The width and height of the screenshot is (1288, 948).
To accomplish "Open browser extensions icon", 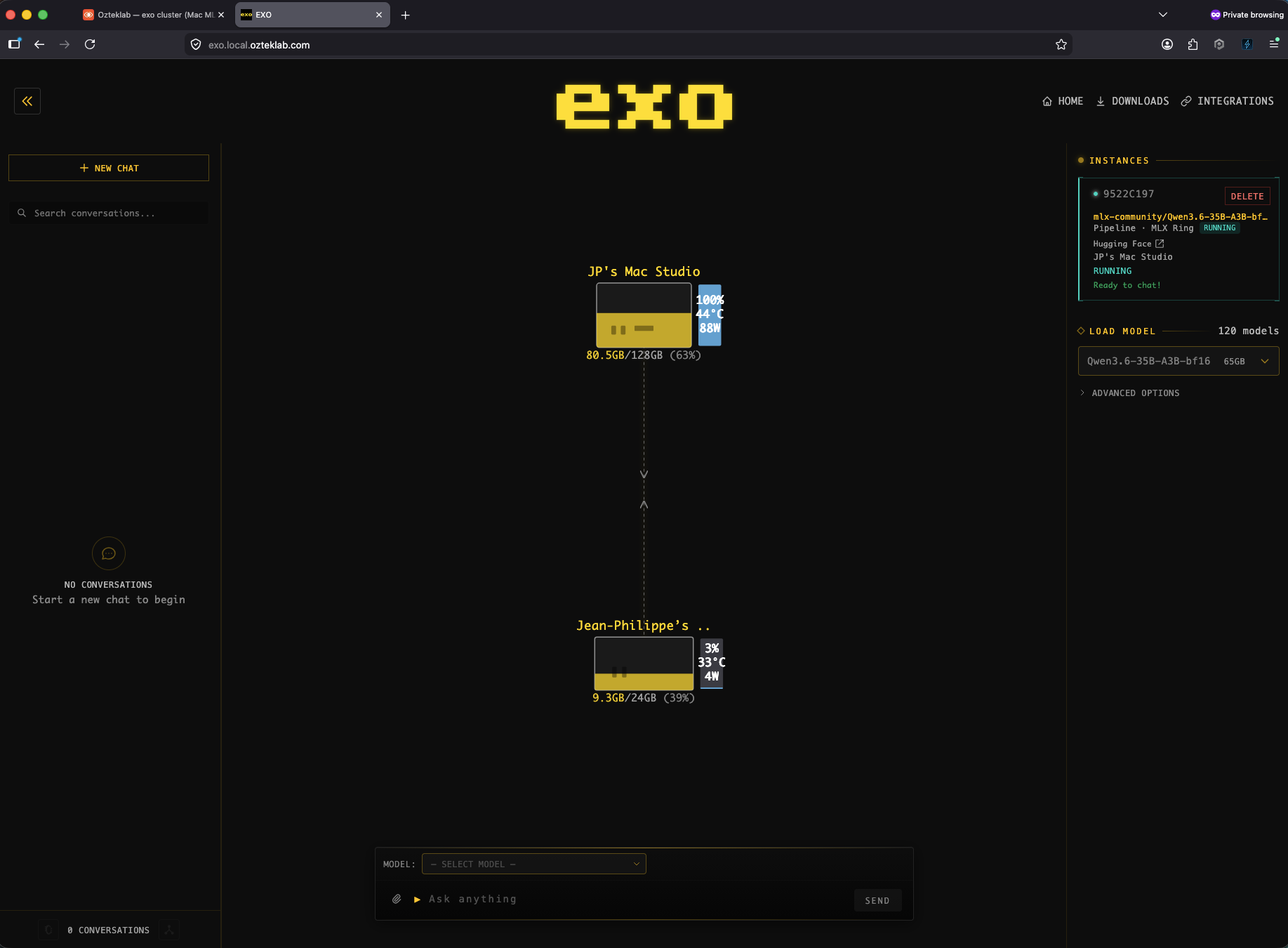I will click(1193, 44).
